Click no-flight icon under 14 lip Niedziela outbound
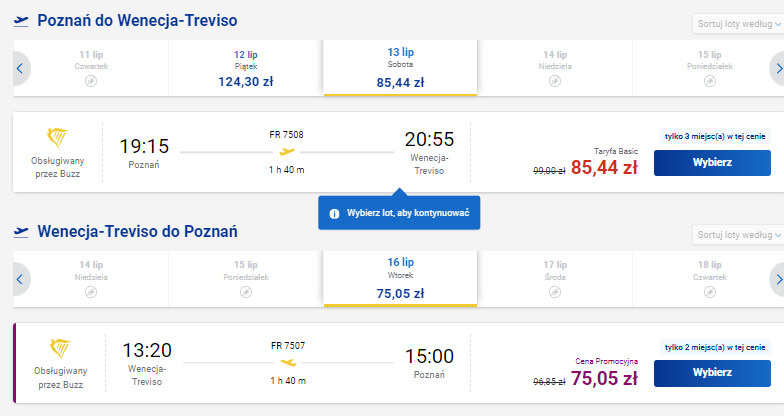The image size is (784, 416). pos(555,81)
